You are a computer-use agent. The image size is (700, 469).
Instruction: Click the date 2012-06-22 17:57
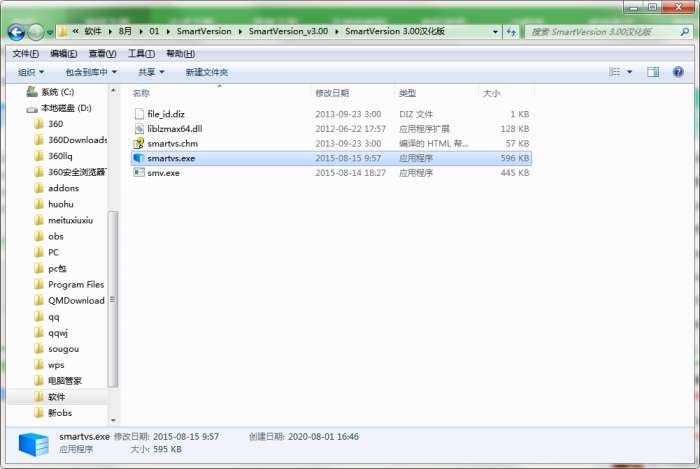pyautogui.click(x=350, y=129)
